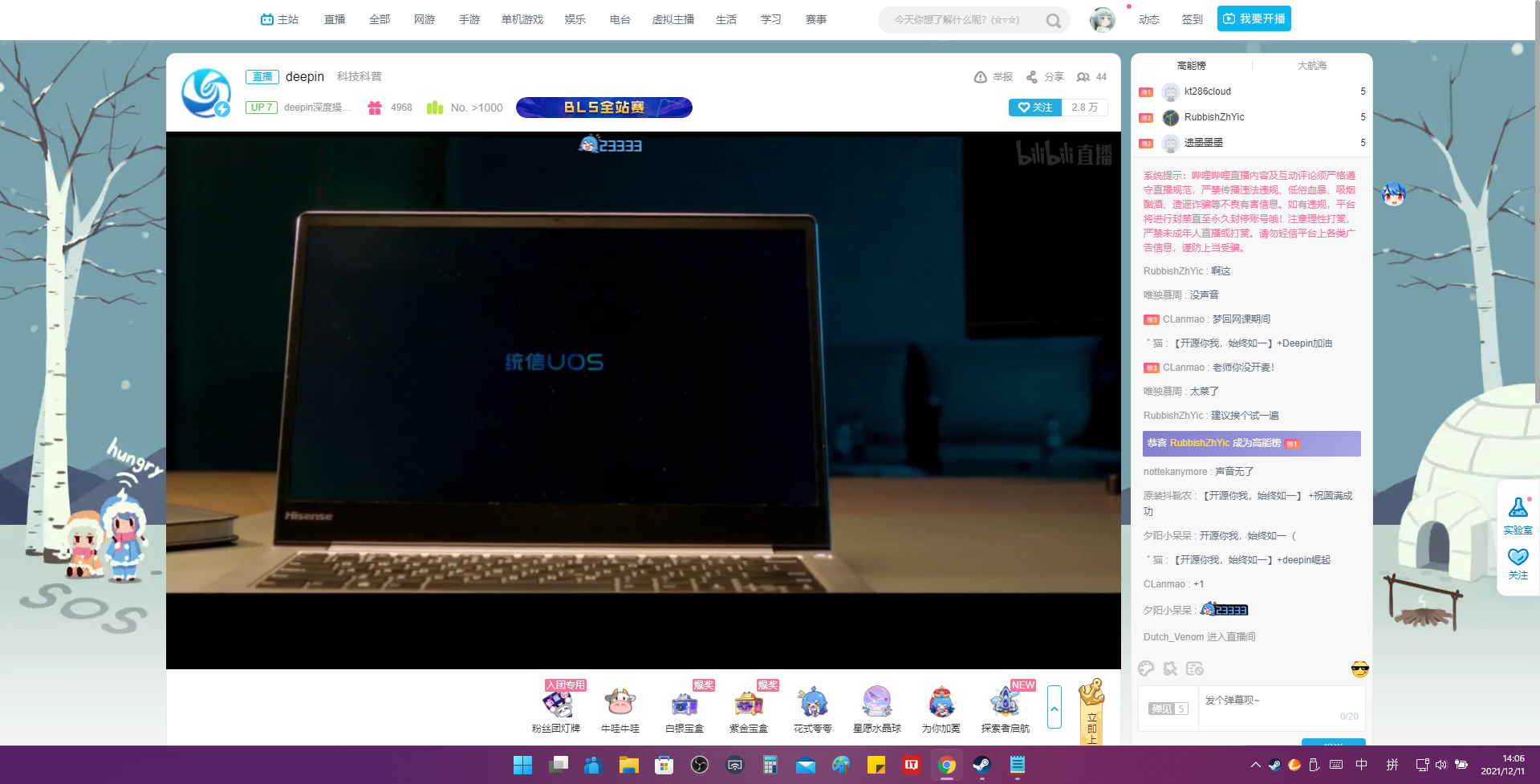
Task: Open the BLS全站赛 banner
Action: (x=604, y=108)
